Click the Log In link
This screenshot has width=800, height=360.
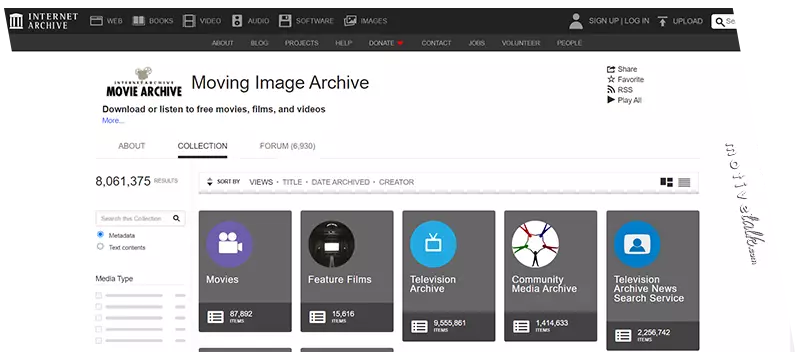point(637,21)
